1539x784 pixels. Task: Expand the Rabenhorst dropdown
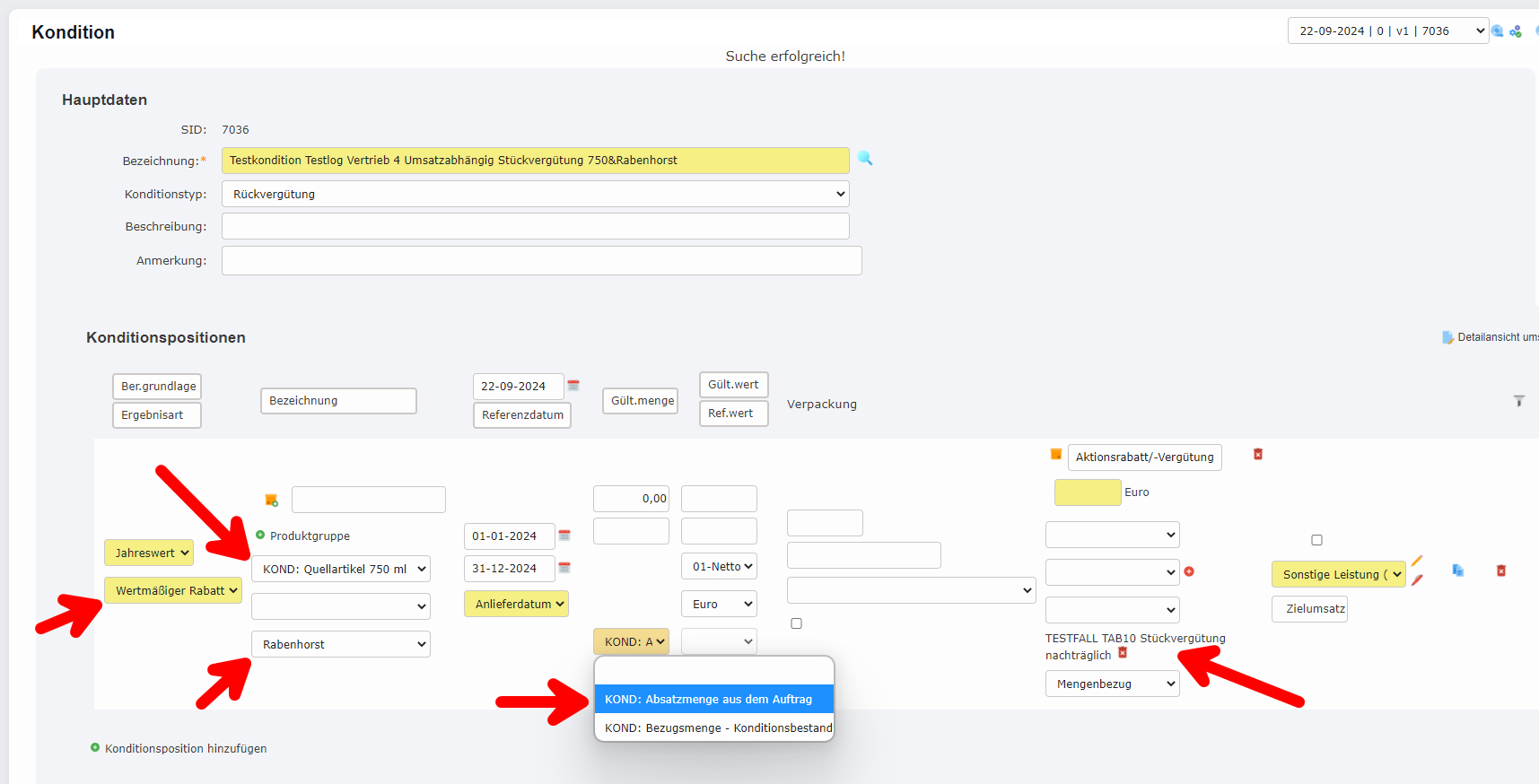pyautogui.click(x=341, y=644)
